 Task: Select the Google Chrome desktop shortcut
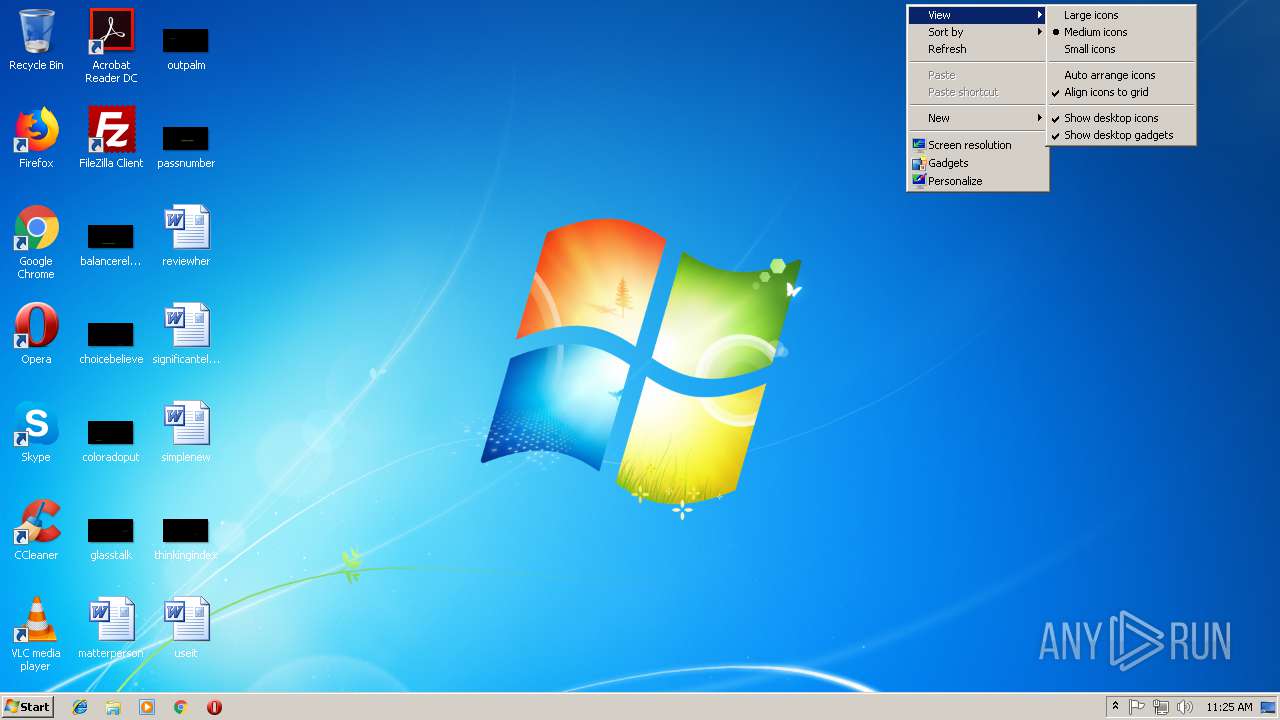[36, 242]
